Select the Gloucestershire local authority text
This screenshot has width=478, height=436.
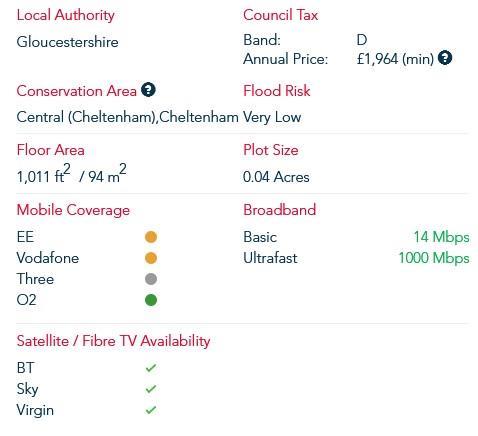tap(67, 42)
